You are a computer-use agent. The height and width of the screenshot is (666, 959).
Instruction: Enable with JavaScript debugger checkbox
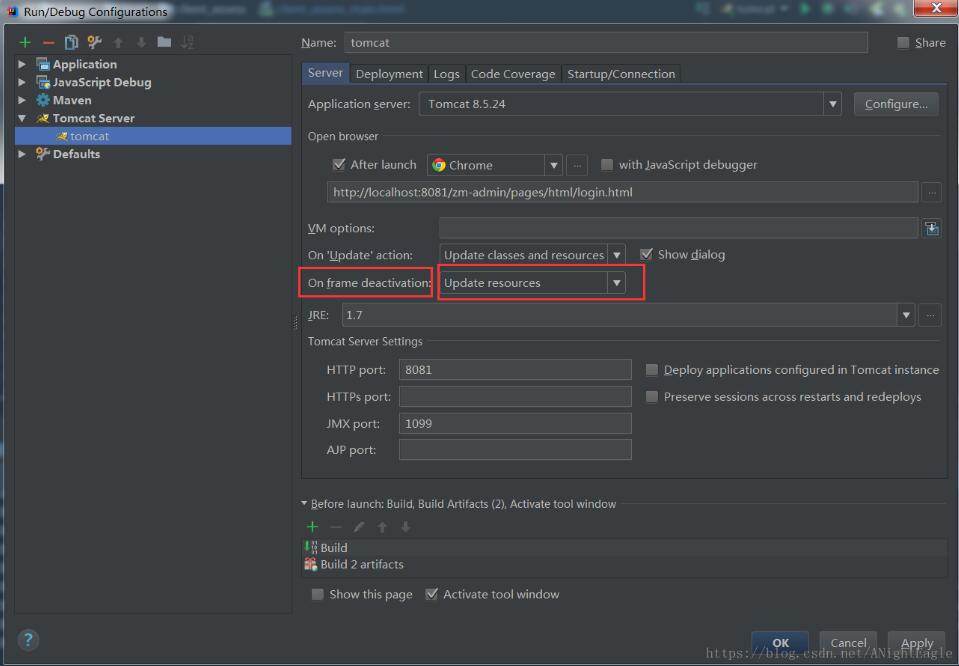[x=606, y=165]
